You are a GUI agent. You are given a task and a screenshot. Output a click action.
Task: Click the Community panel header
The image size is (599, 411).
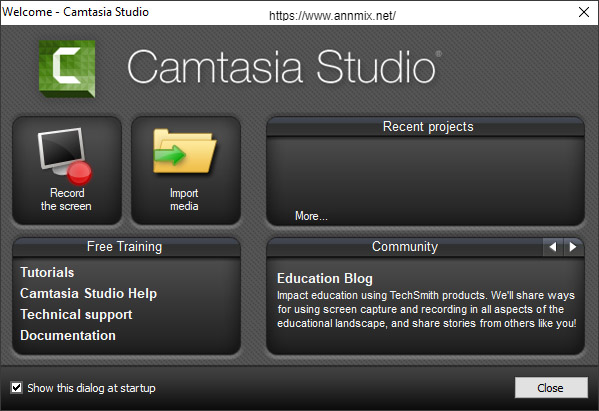coord(405,247)
